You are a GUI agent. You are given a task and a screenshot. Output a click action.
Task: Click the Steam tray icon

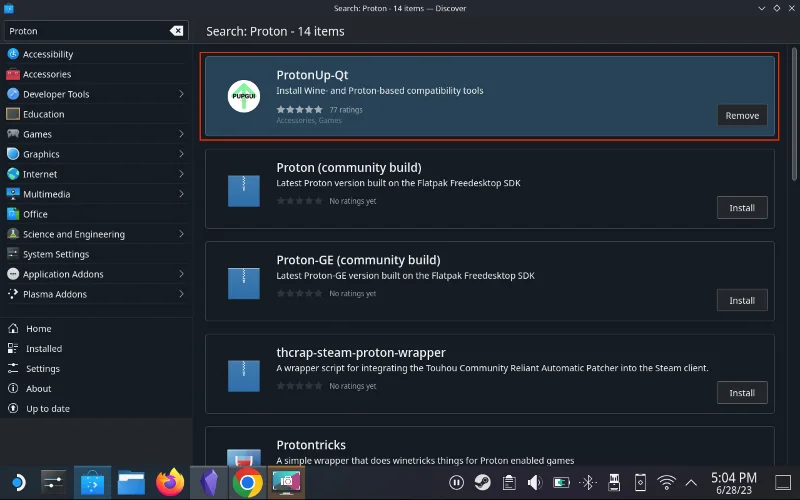(x=483, y=482)
